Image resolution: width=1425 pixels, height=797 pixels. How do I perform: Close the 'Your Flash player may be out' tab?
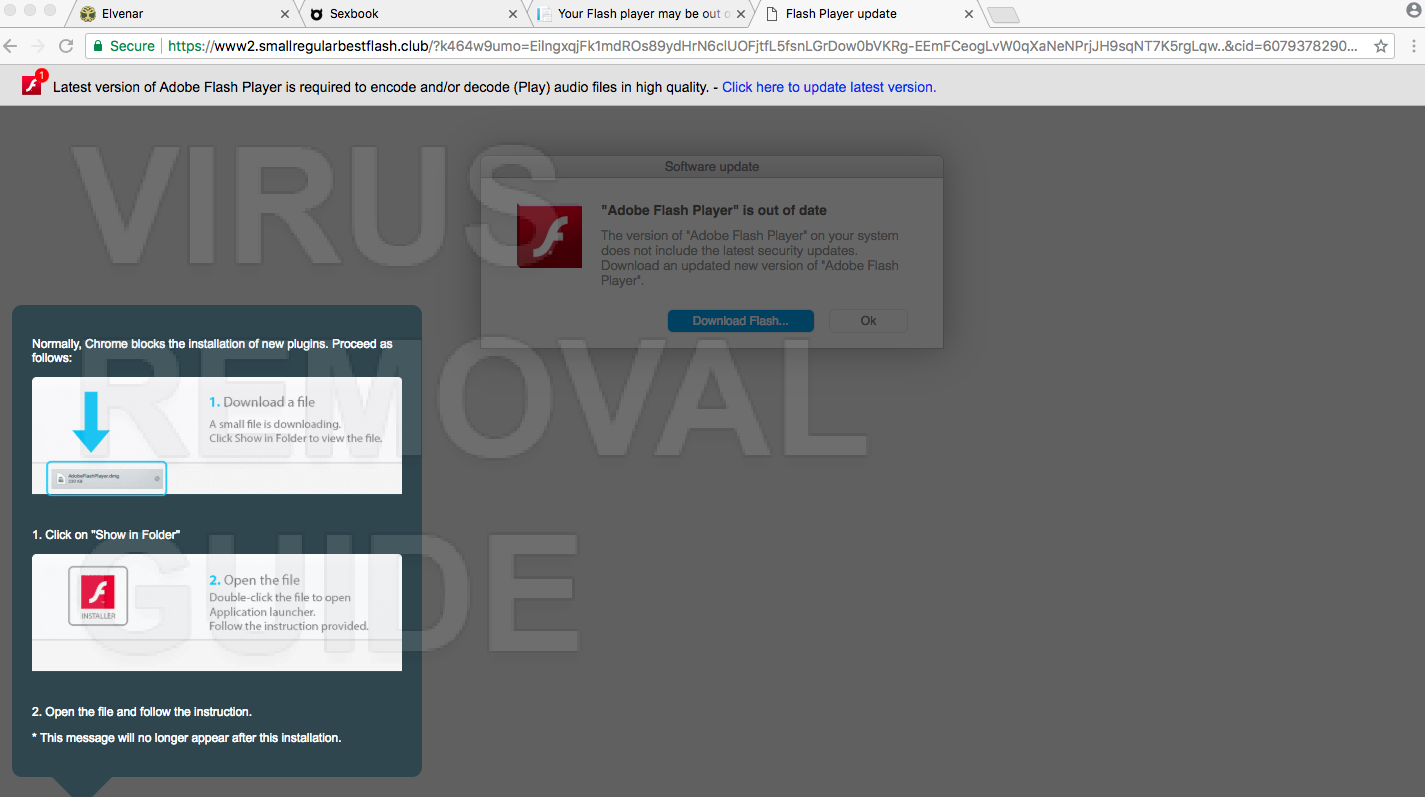741,14
